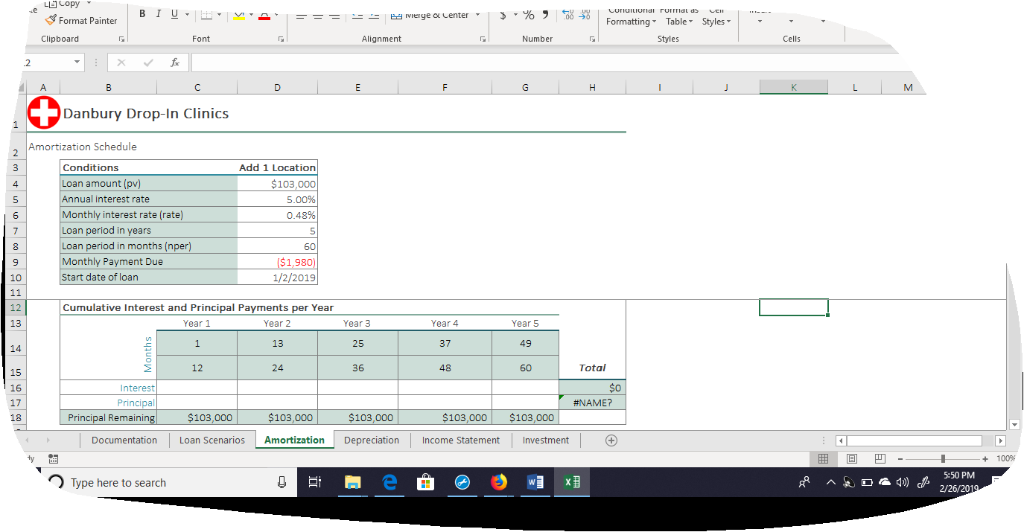Decrease Decimal places
Viewport: 1024px width, 532px height.
(585, 14)
